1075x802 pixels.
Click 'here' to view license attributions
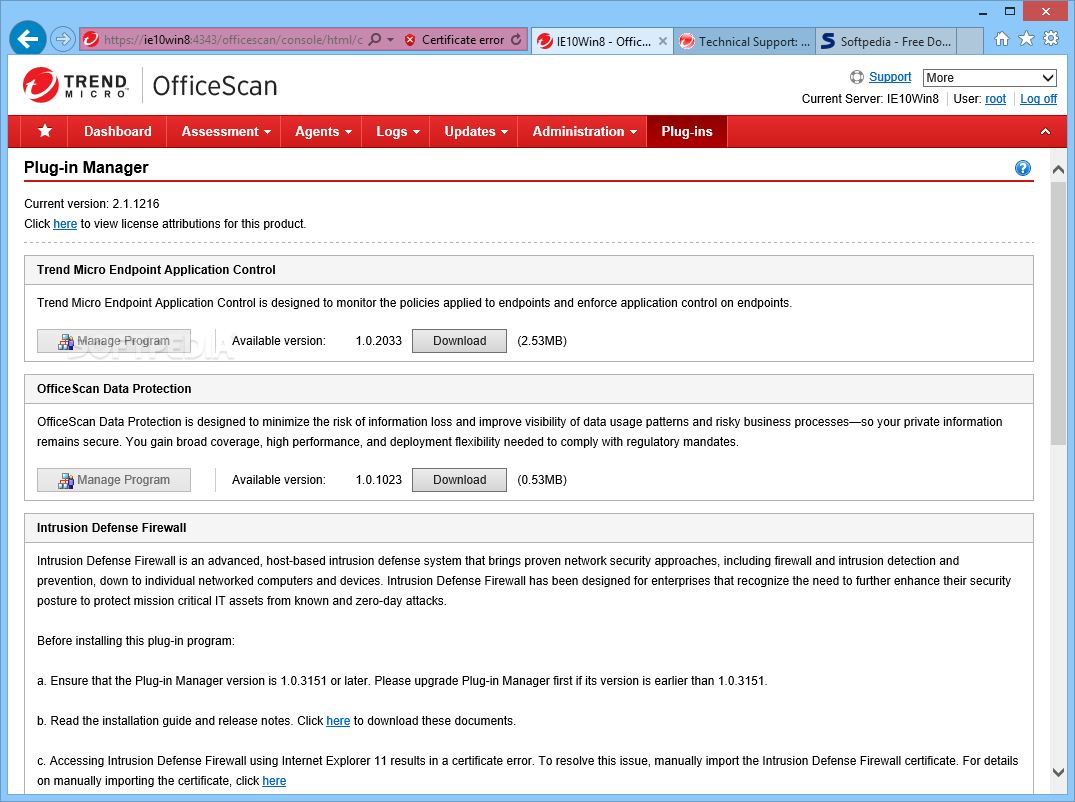click(x=65, y=223)
